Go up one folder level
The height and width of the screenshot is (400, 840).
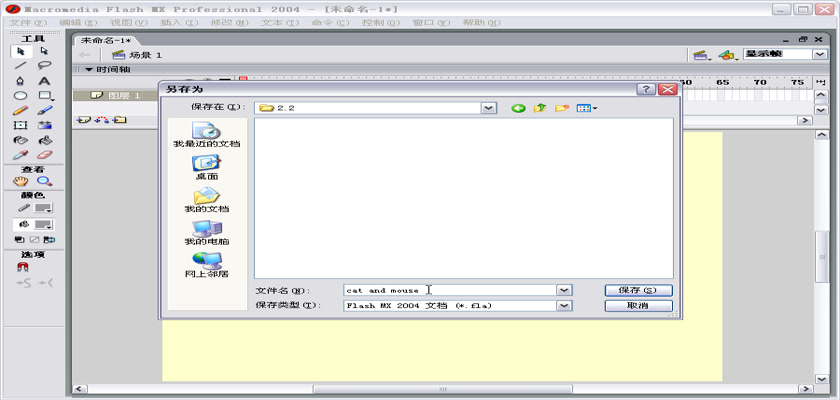coord(539,108)
